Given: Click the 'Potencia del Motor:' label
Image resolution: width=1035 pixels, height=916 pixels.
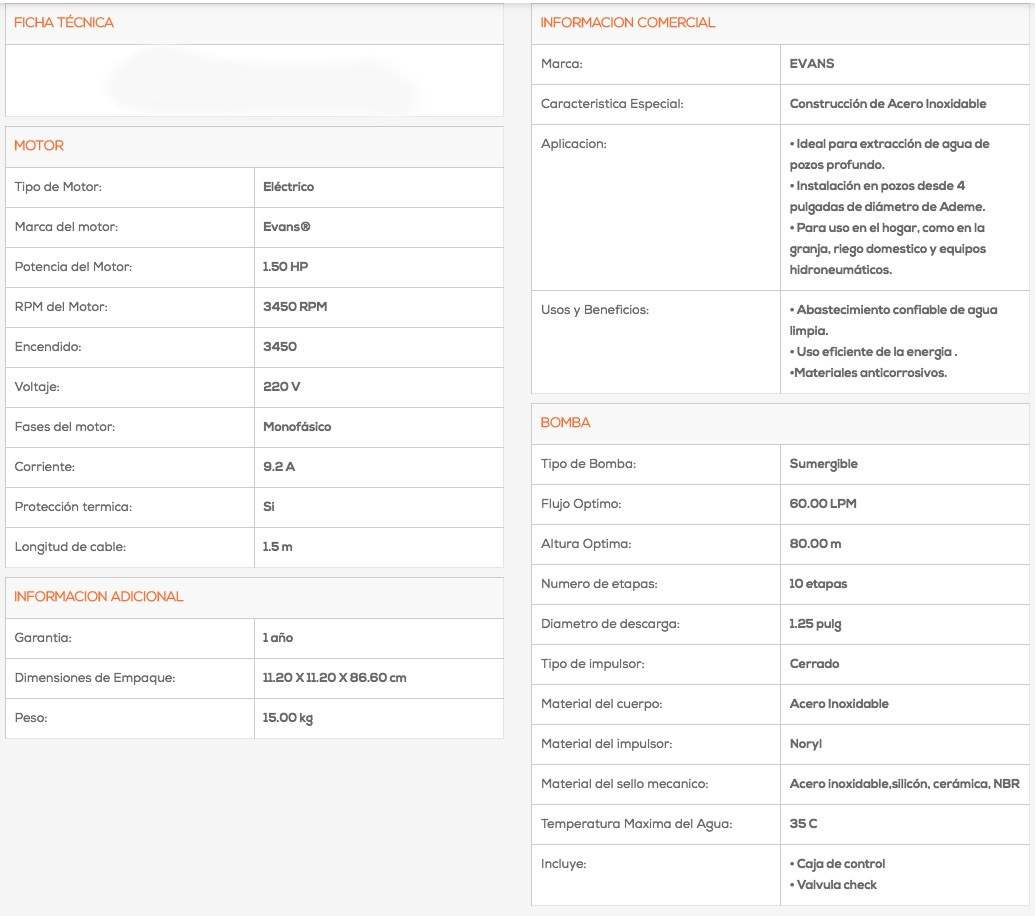Looking at the screenshot, I should click(x=73, y=267).
